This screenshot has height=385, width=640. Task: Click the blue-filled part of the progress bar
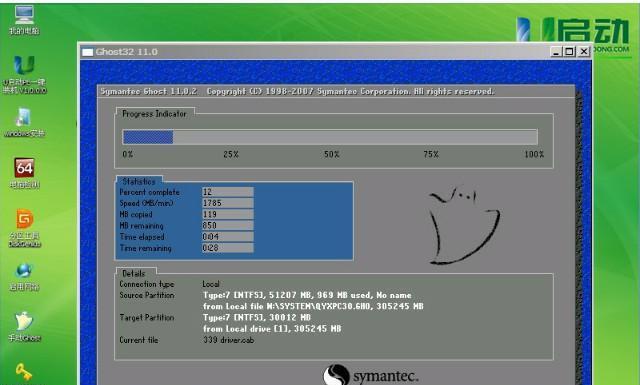(x=148, y=137)
